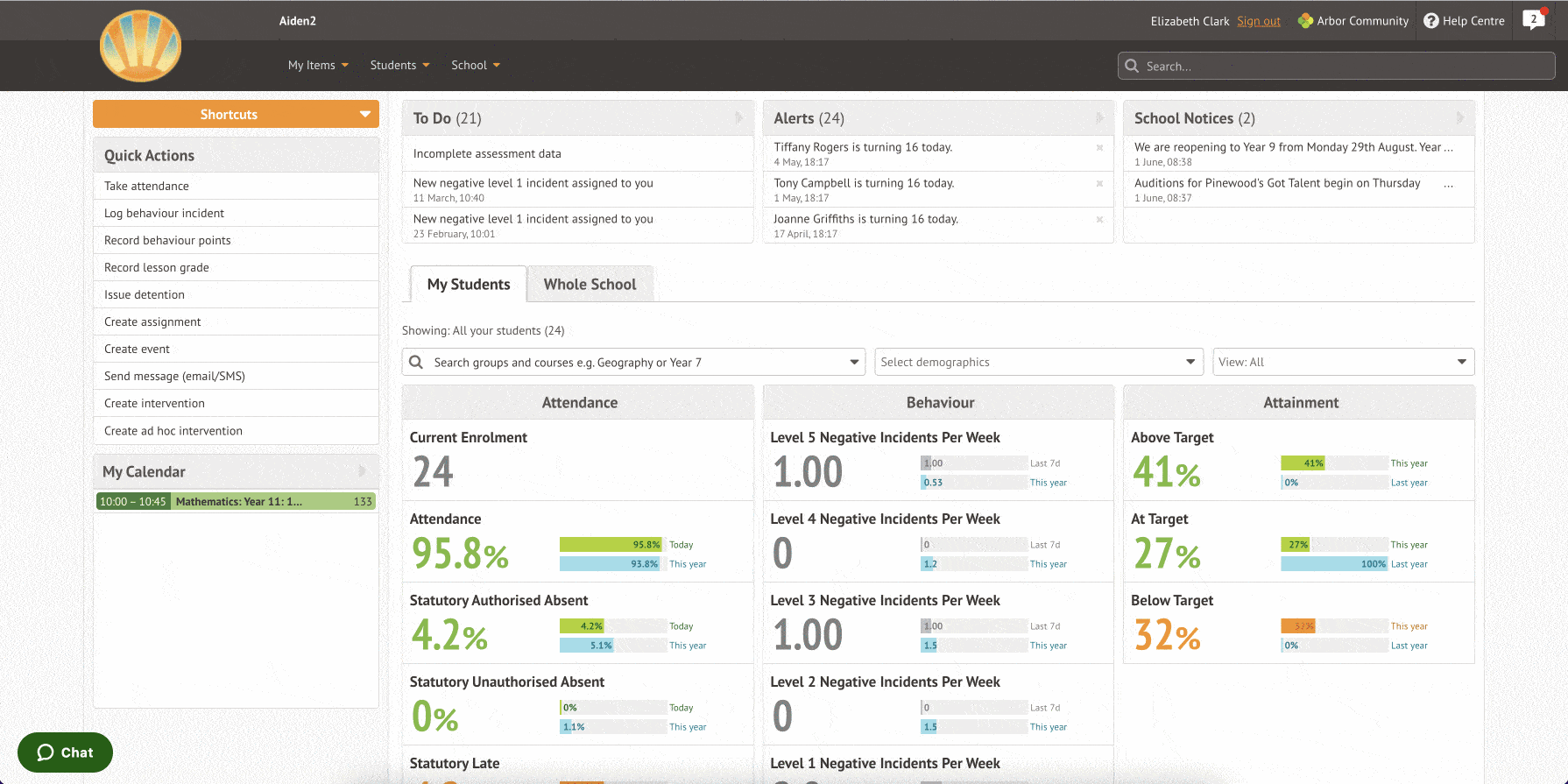This screenshot has height=784, width=1568.
Task: Switch to the Whole School tab
Action: 590,285
